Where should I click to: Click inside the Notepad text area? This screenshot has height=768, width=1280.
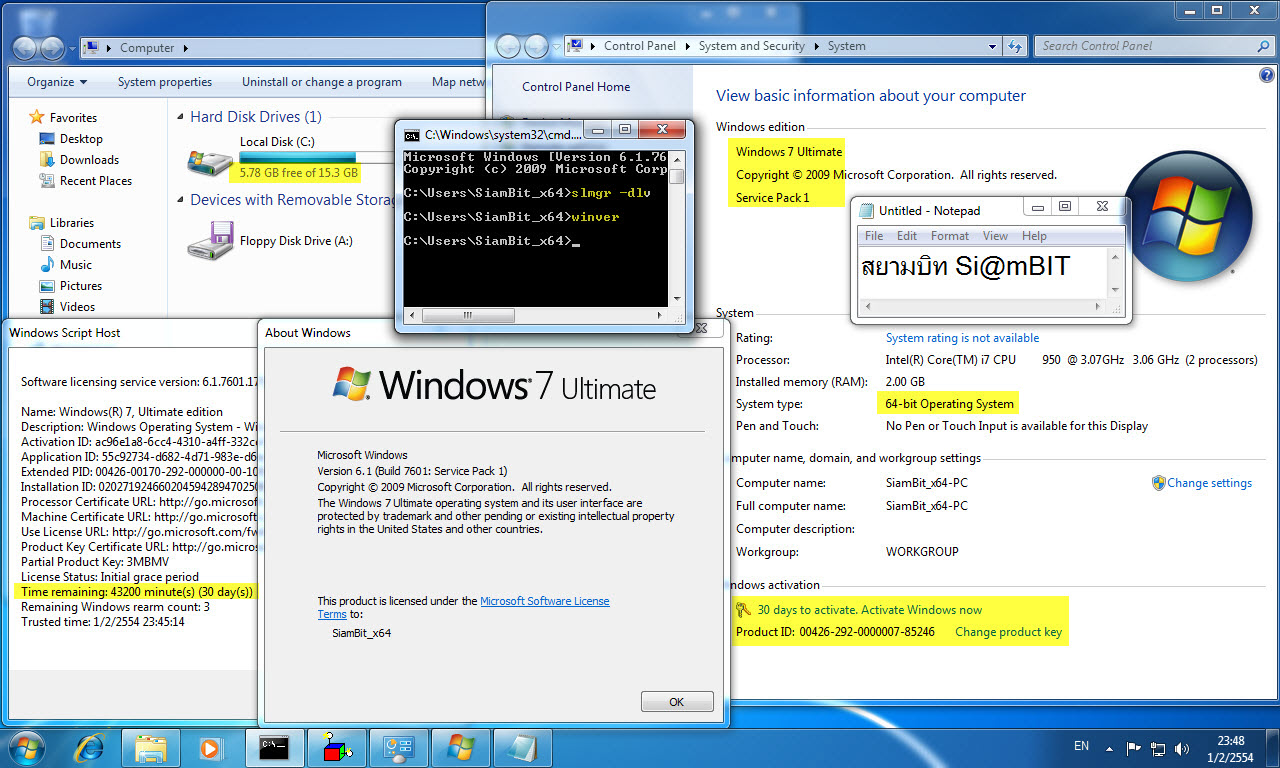point(983,272)
